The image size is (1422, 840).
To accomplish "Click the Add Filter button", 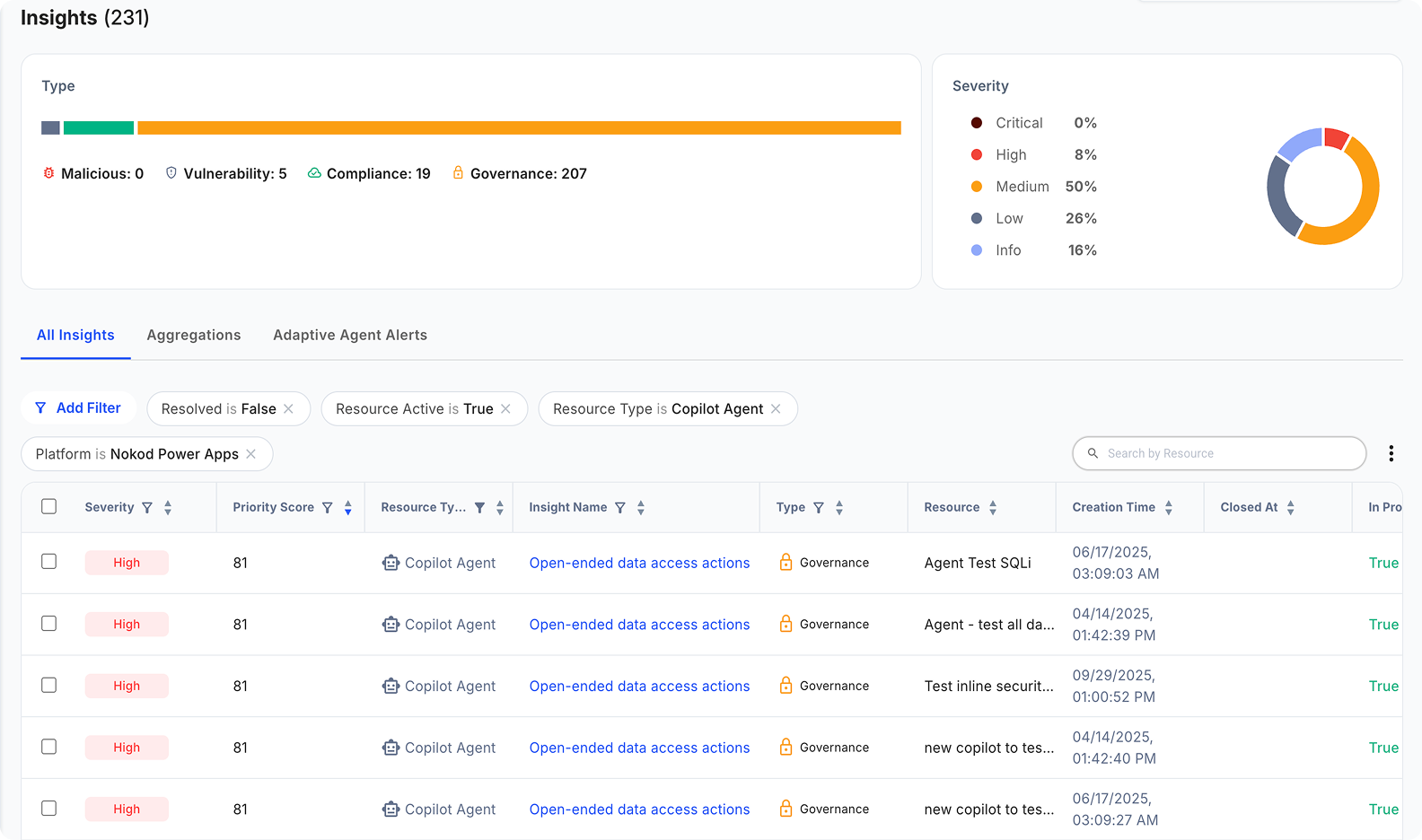I will tap(78, 408).
